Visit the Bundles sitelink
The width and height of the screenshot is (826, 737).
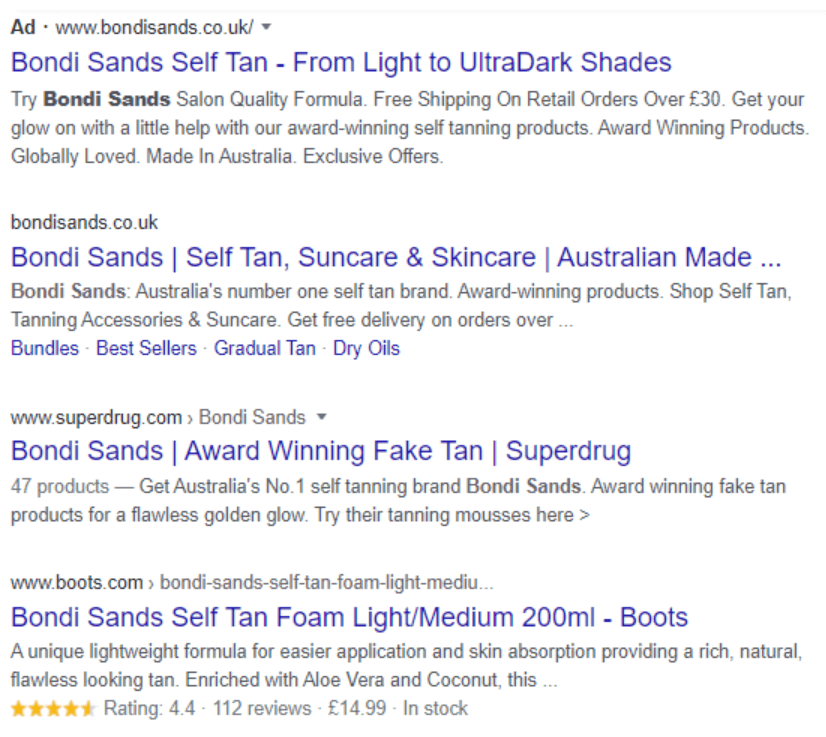[x=45, y=348]
